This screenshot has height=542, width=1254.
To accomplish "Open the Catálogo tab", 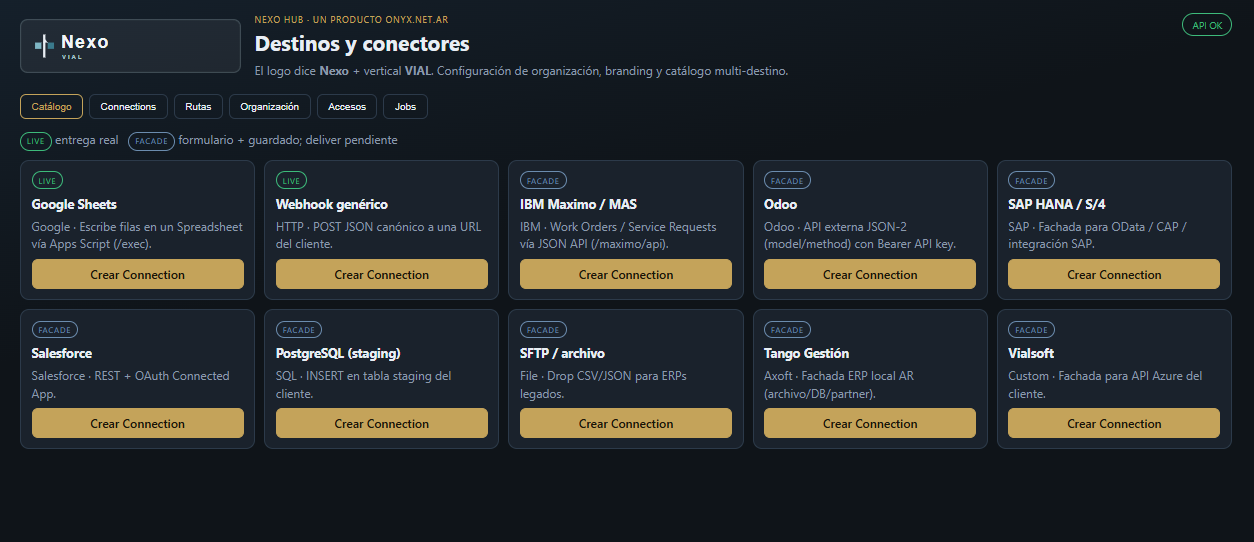I will 51,106.
